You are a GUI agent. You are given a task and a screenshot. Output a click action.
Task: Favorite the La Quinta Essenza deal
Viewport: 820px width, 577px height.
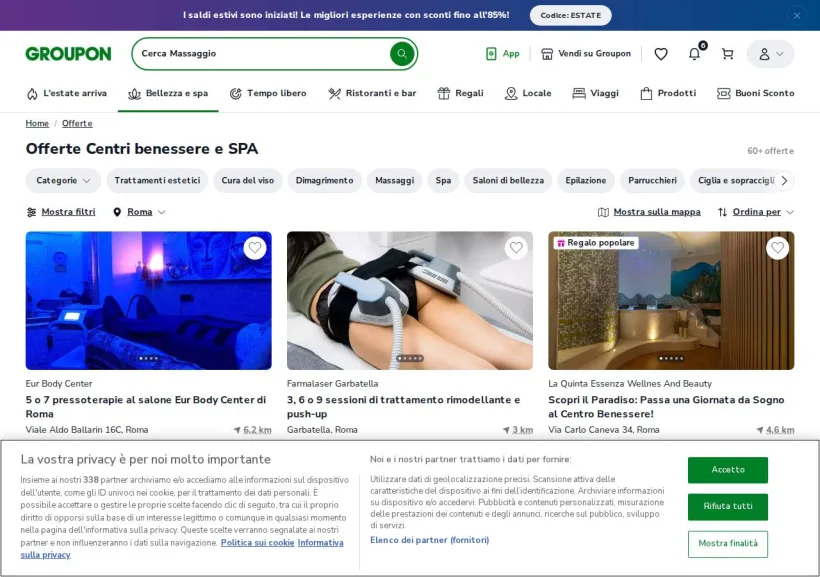(778, 247)
